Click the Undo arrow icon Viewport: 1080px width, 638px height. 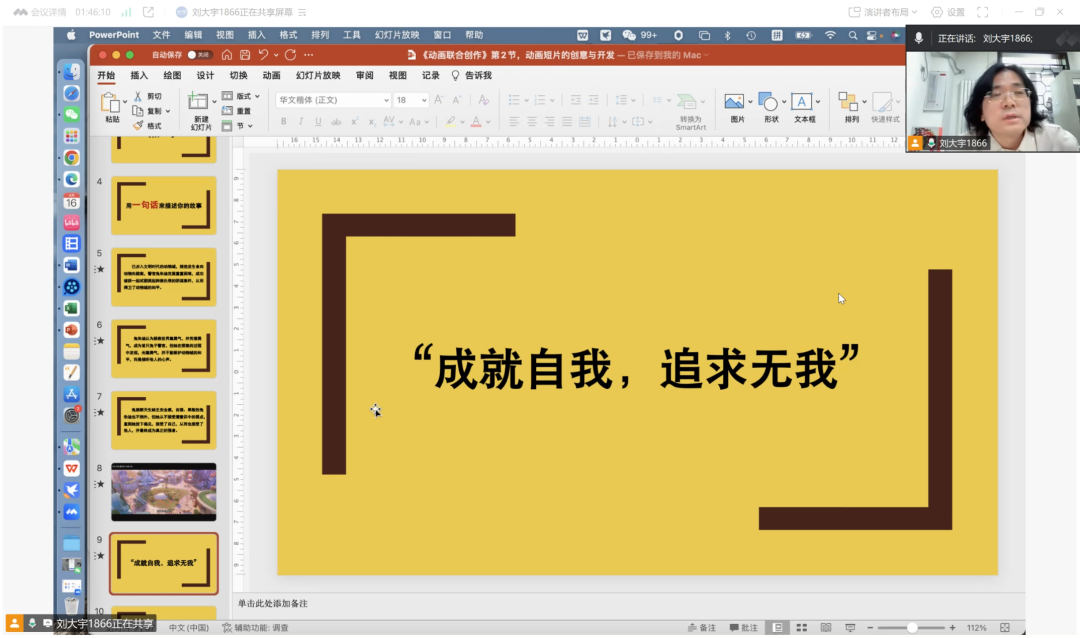coord(264,55)
